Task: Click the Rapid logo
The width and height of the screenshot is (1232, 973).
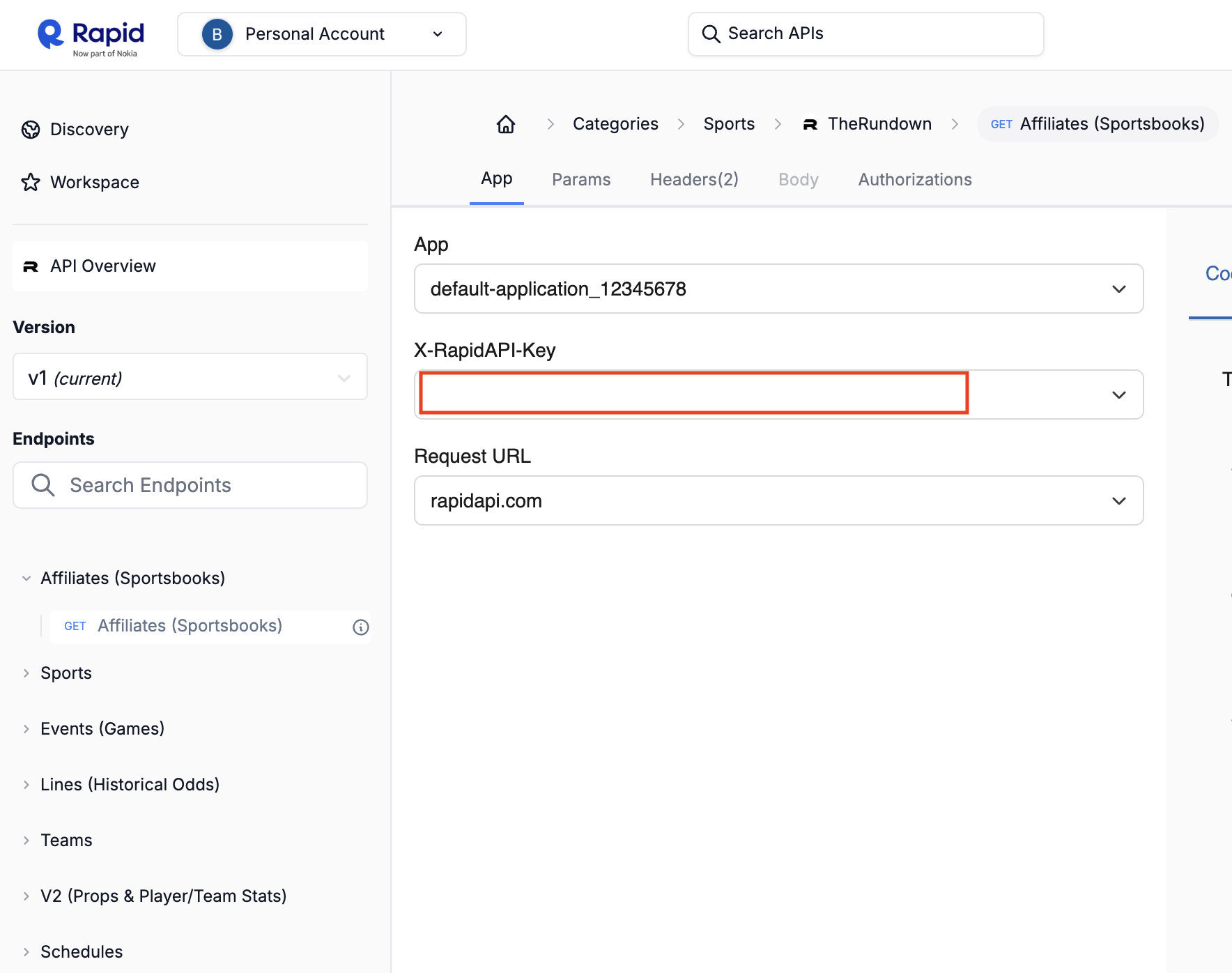Action: click(91, 38)
